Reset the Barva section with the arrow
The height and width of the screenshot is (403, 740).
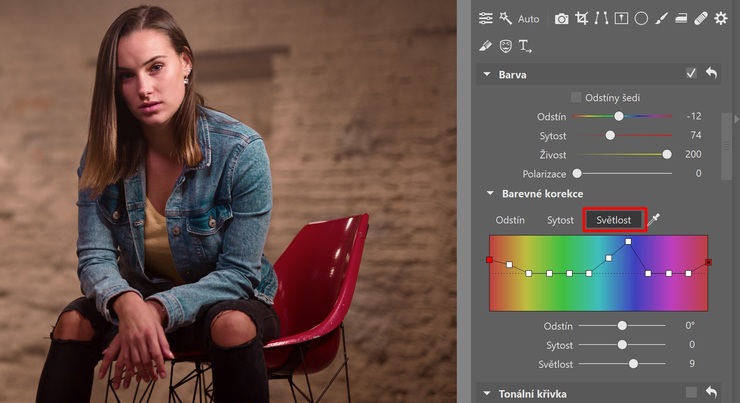[711, 73]
